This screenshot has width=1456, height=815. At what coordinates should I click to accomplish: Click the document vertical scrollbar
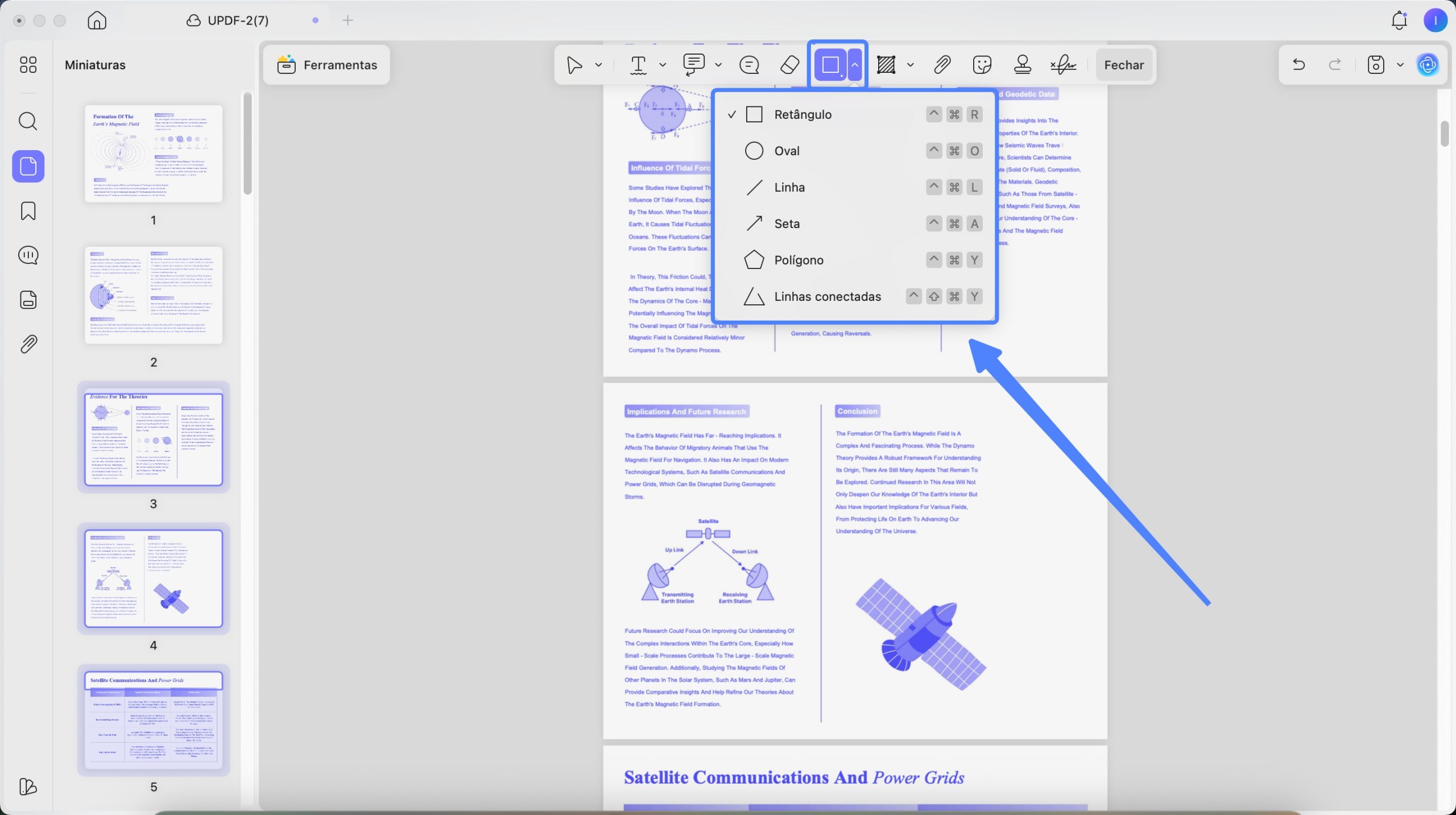click(1445, 133)
